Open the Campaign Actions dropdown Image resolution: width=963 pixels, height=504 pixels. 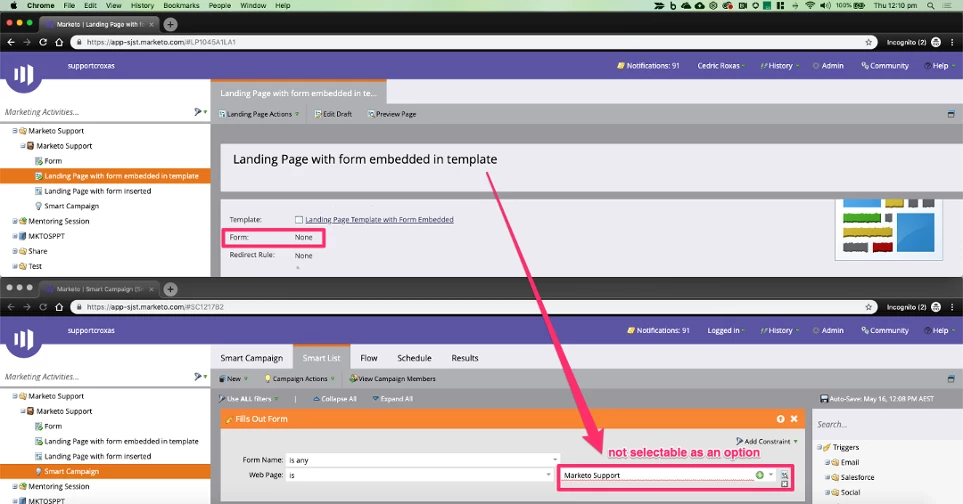300,379
